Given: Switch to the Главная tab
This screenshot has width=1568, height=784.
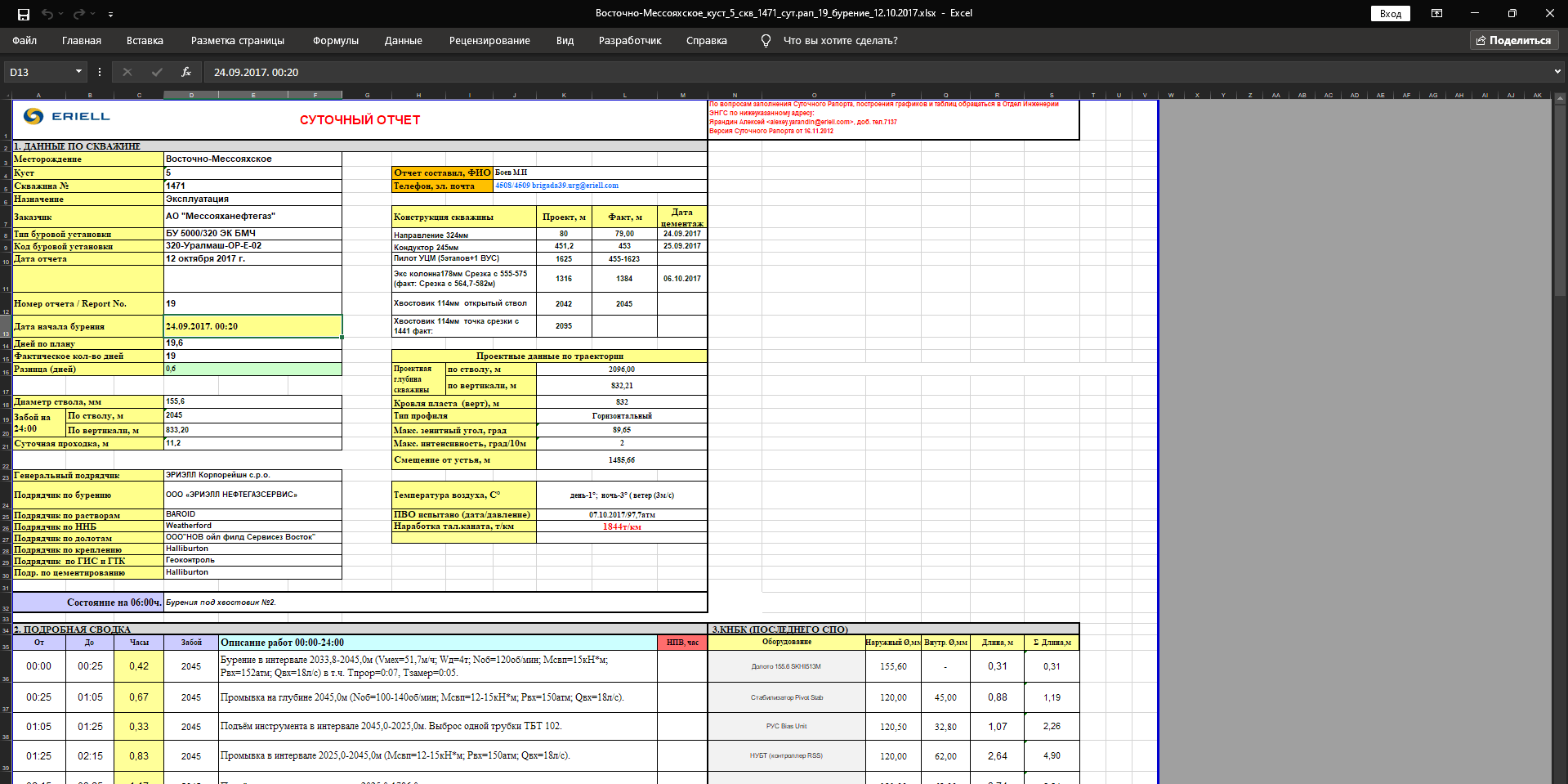Looking at the screenshot, I should coord(82,40).
